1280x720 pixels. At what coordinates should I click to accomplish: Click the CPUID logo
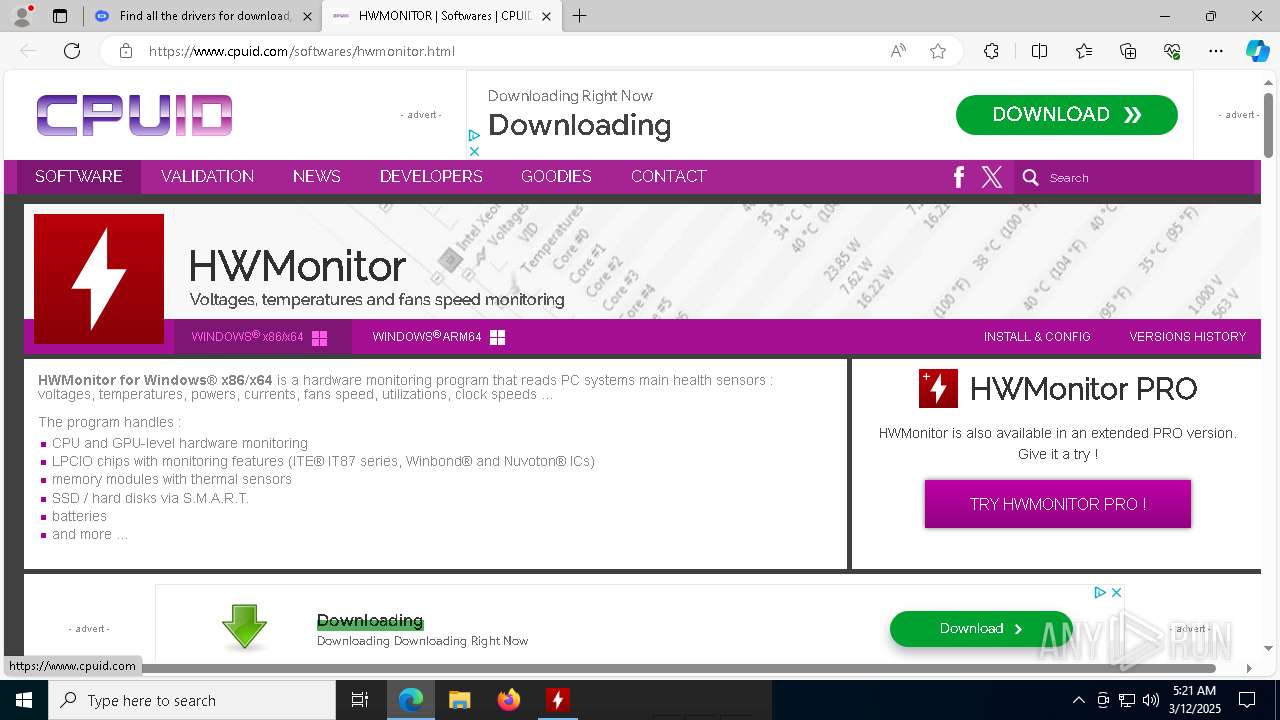(134, 115)
